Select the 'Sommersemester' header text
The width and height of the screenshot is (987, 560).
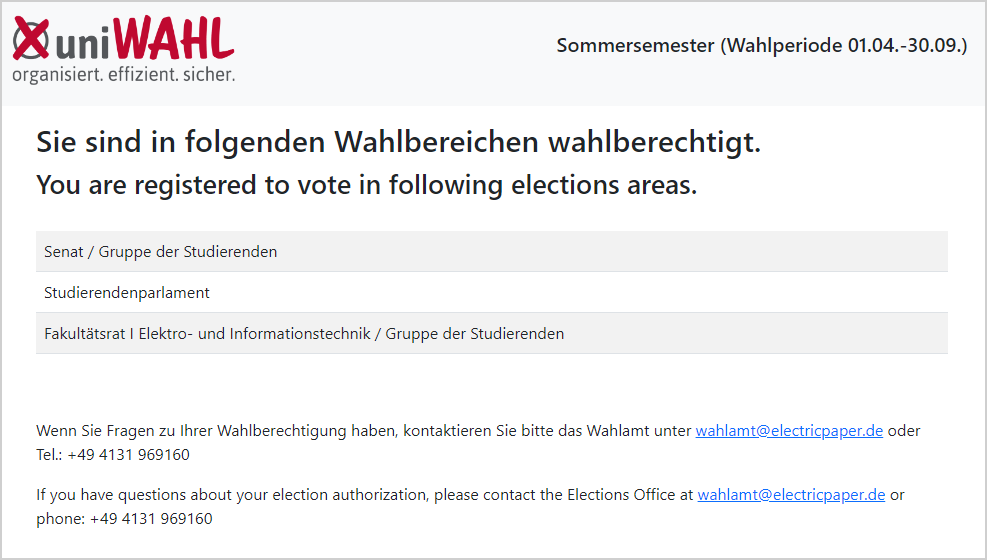tap(635, 45)
